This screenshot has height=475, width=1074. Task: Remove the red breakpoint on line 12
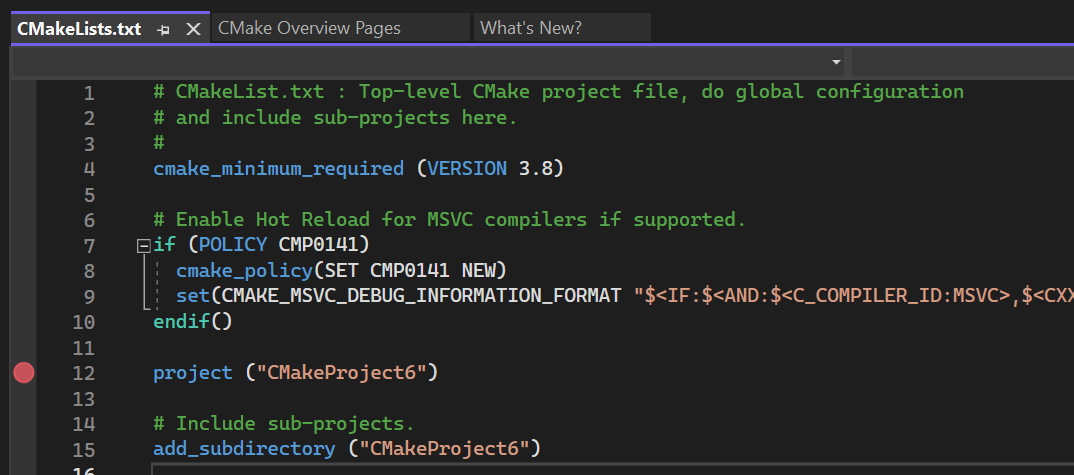pos(24,373)
